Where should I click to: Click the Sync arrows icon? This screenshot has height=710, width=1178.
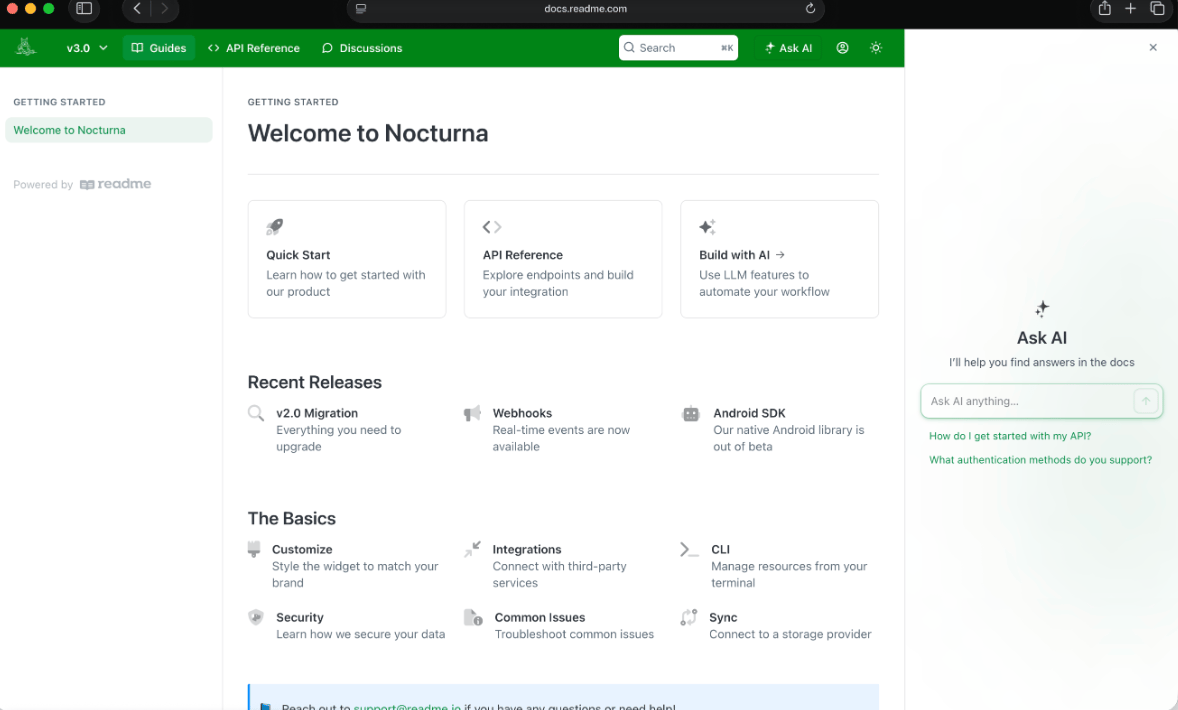689,617
